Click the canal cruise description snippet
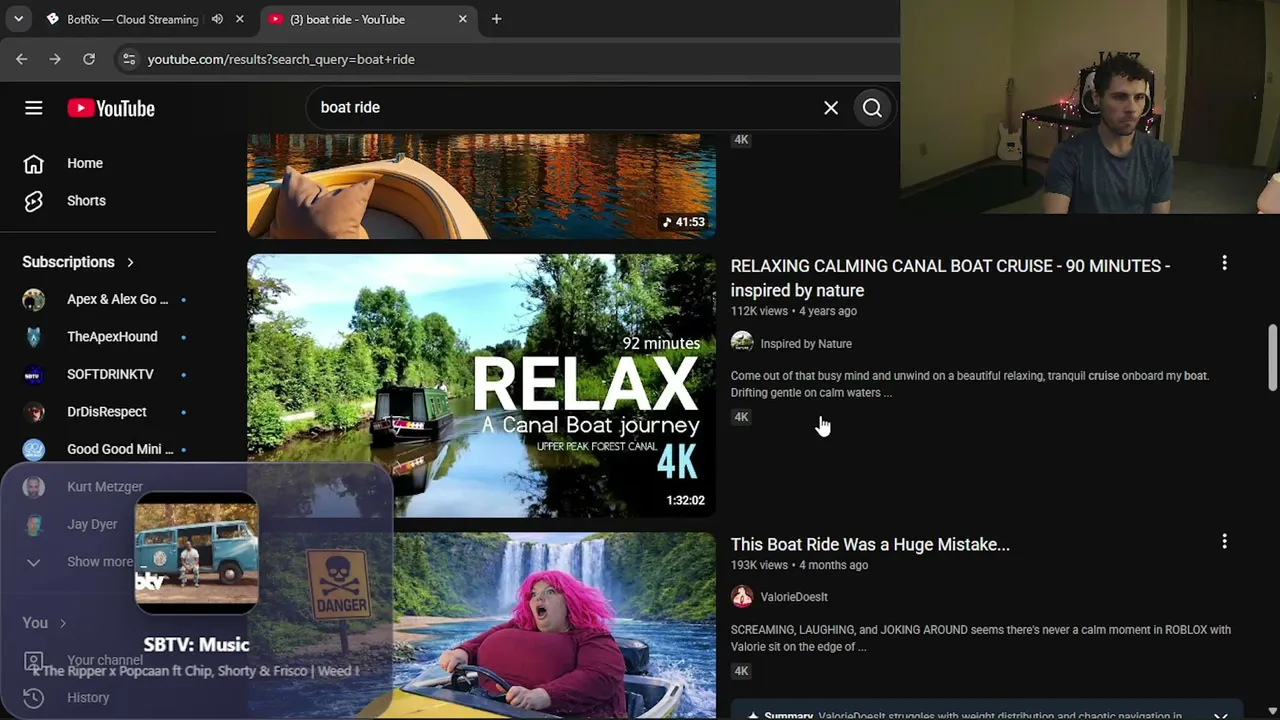The height and width of the screenshot is (720, 1280). [x=970, y=384]
